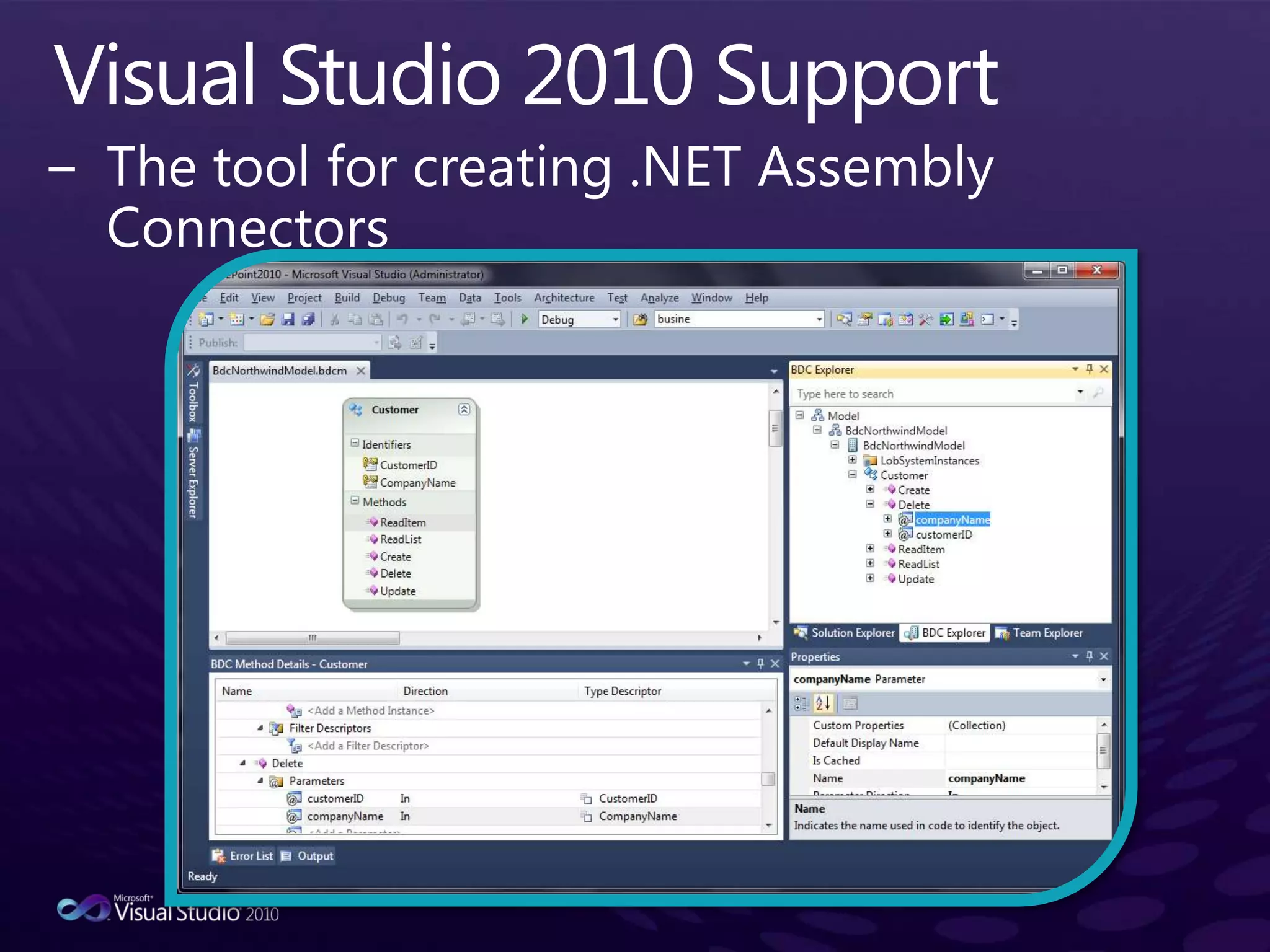Open the Architecture menu
Screen dimensions: 1270x952
[x=564, y=297]
